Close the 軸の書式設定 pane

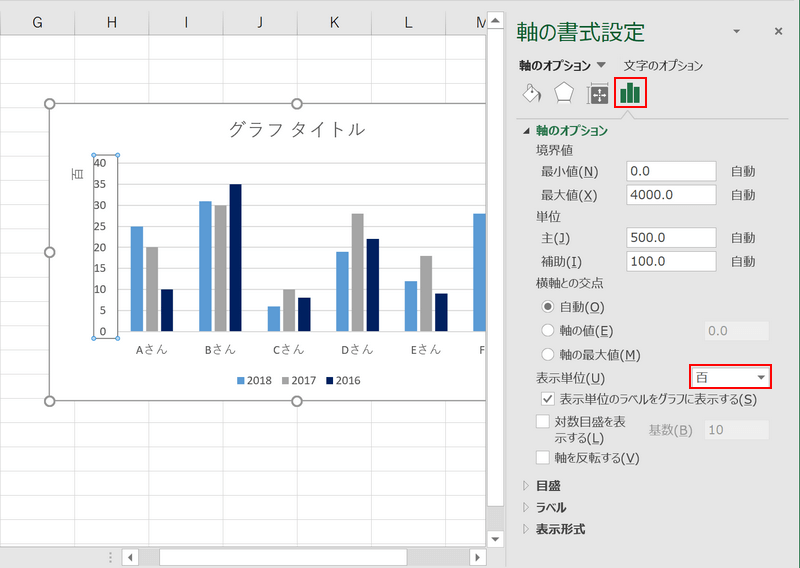(x=778, y=32)
